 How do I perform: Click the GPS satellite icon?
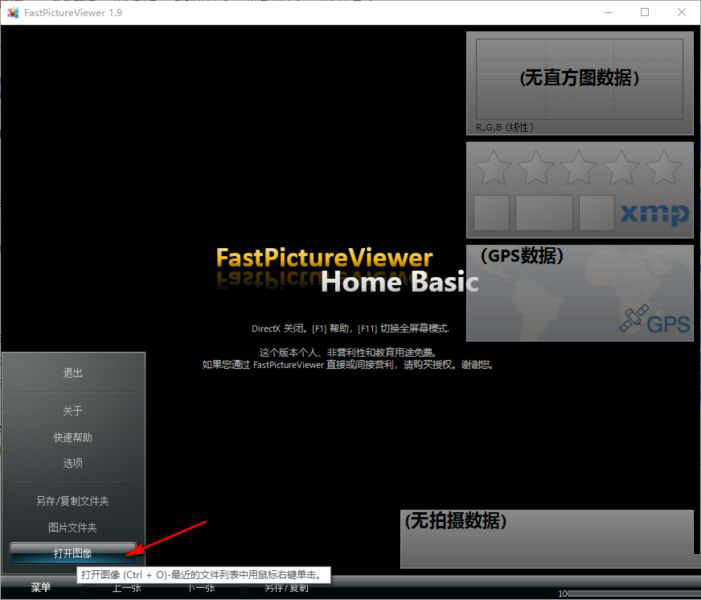634,318
